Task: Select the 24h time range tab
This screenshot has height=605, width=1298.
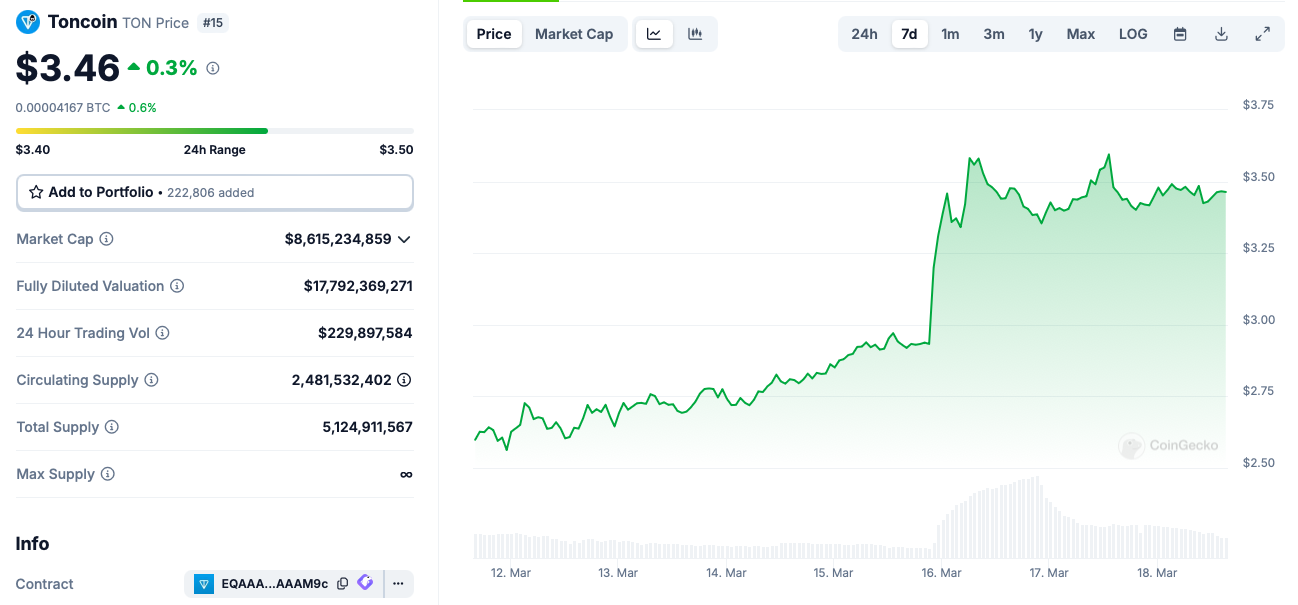Action: pyautogui.click(x=864, y=34)
